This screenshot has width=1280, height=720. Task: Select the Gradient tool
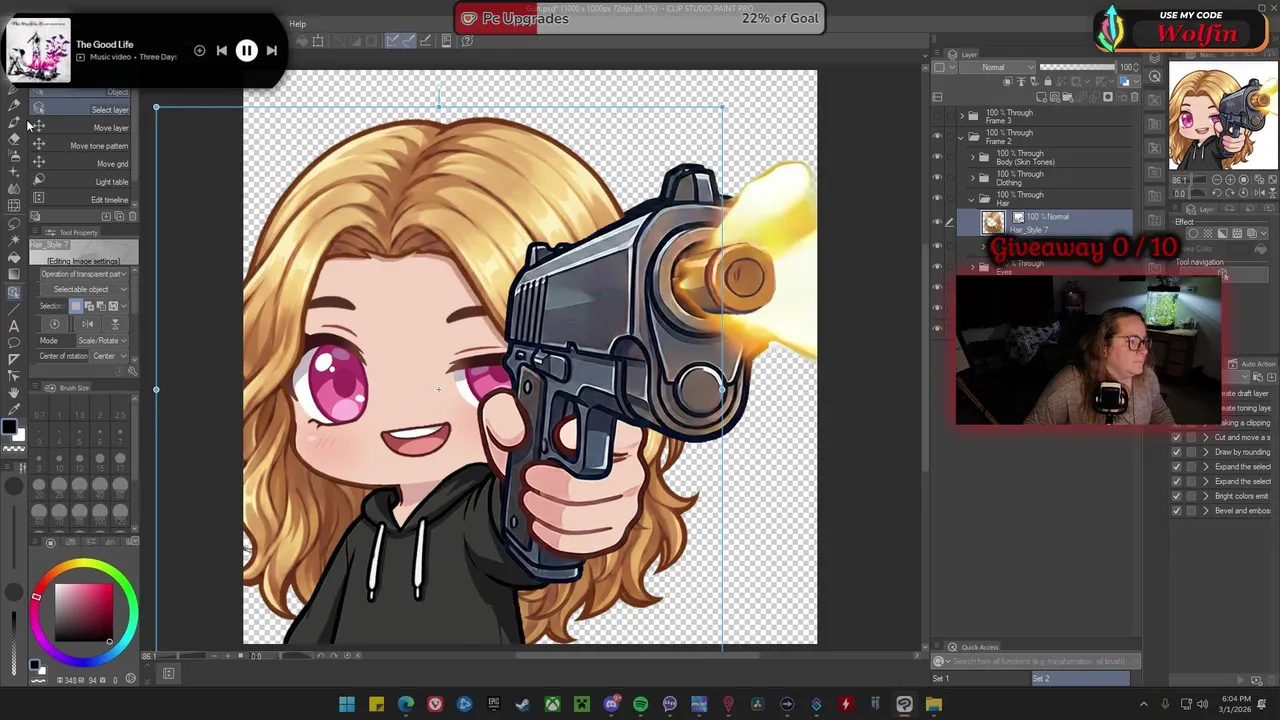pyautogui.click(x=14, y=273)
